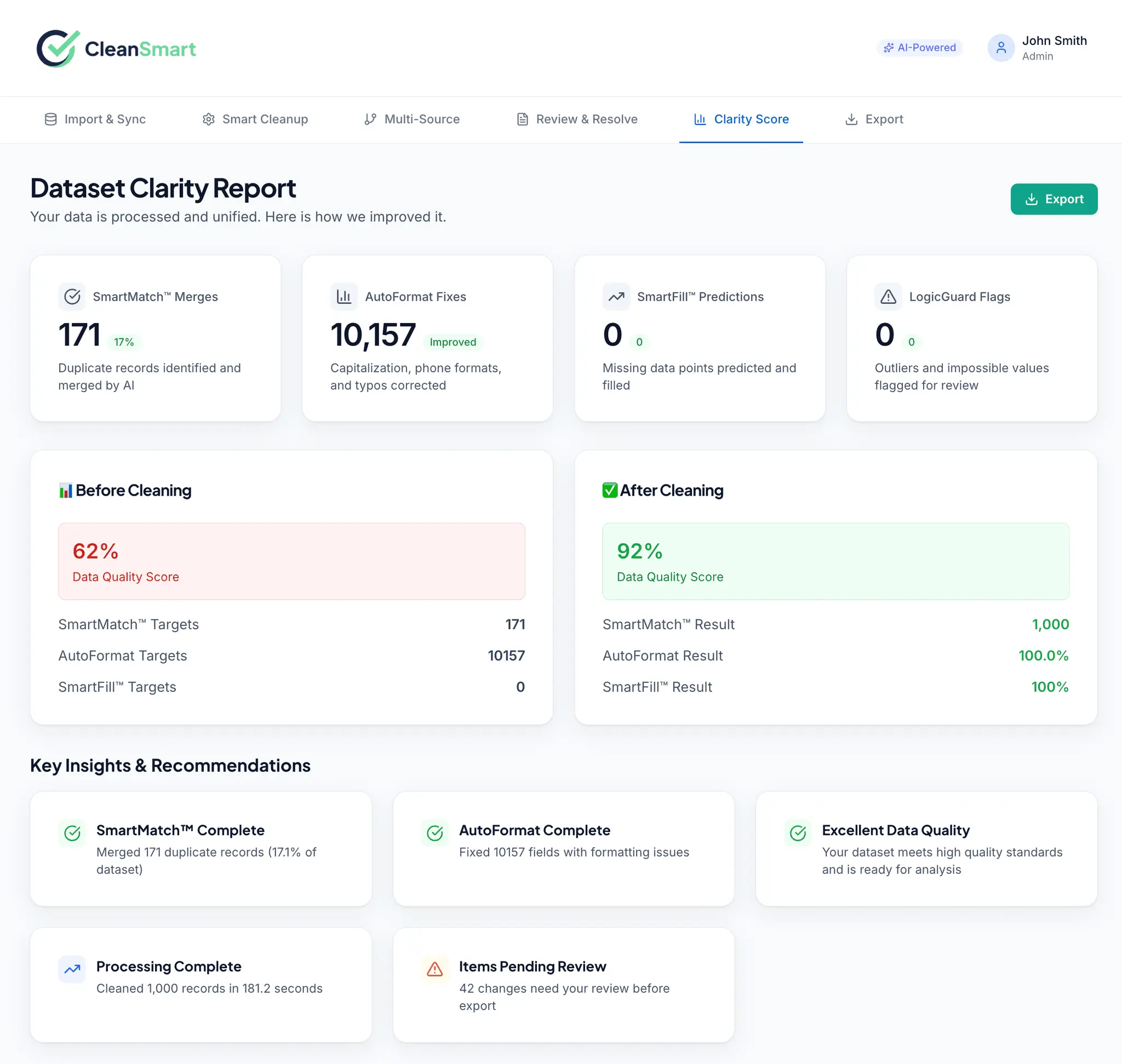The width and height of the screenshot is (1122, 1064).
Task: Click the LogicGuard Flags warning icon
Action: coord(888,297)
